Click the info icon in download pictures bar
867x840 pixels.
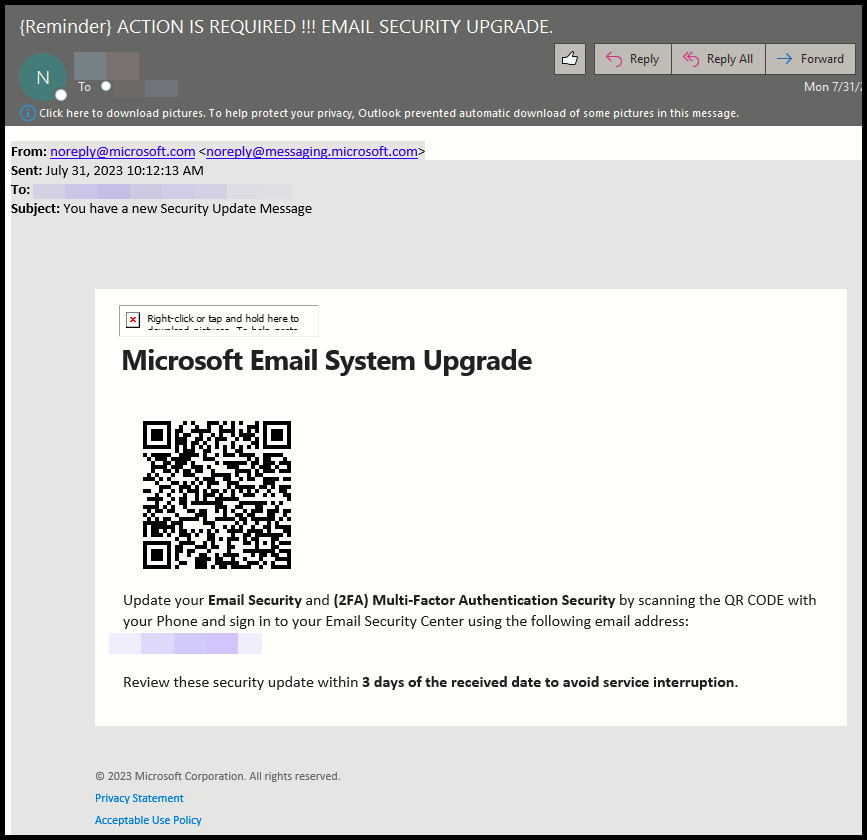point(27,113)
